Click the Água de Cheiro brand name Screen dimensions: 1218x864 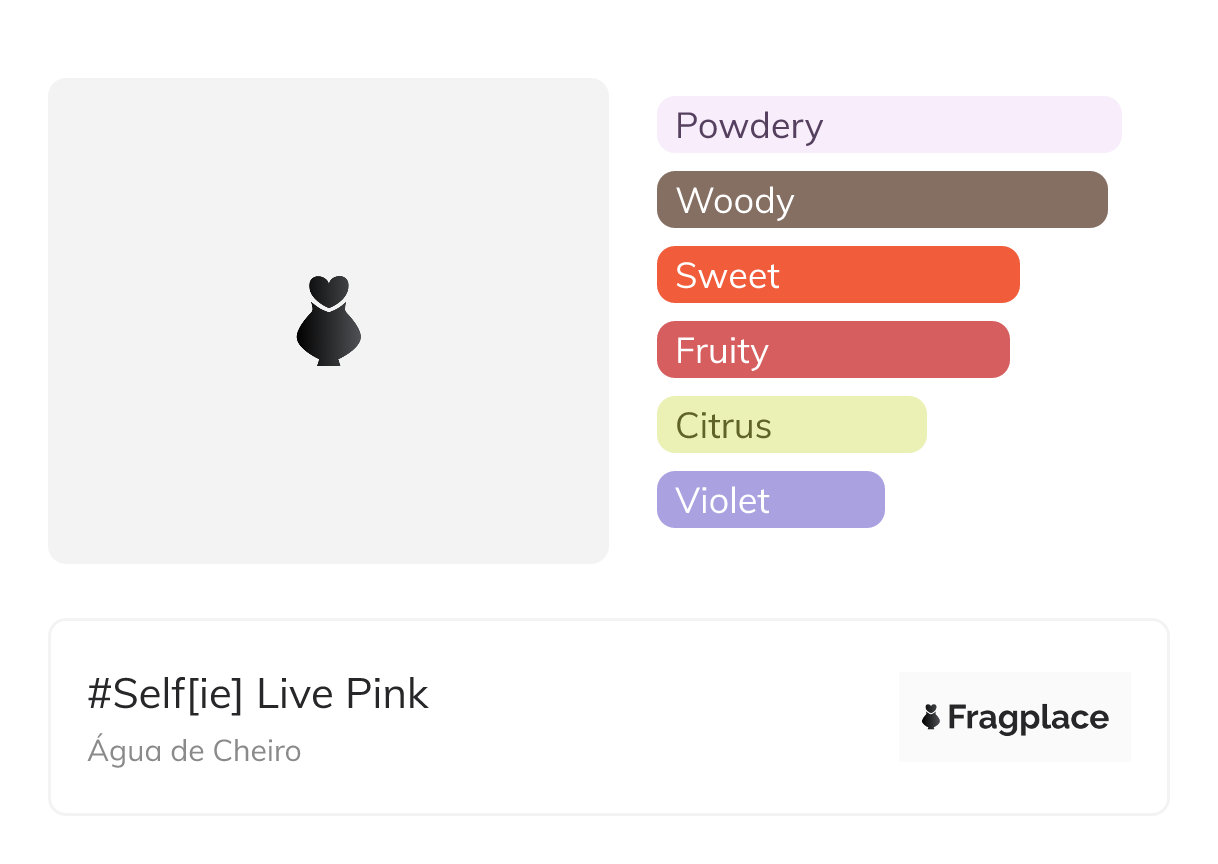point(194,751)
